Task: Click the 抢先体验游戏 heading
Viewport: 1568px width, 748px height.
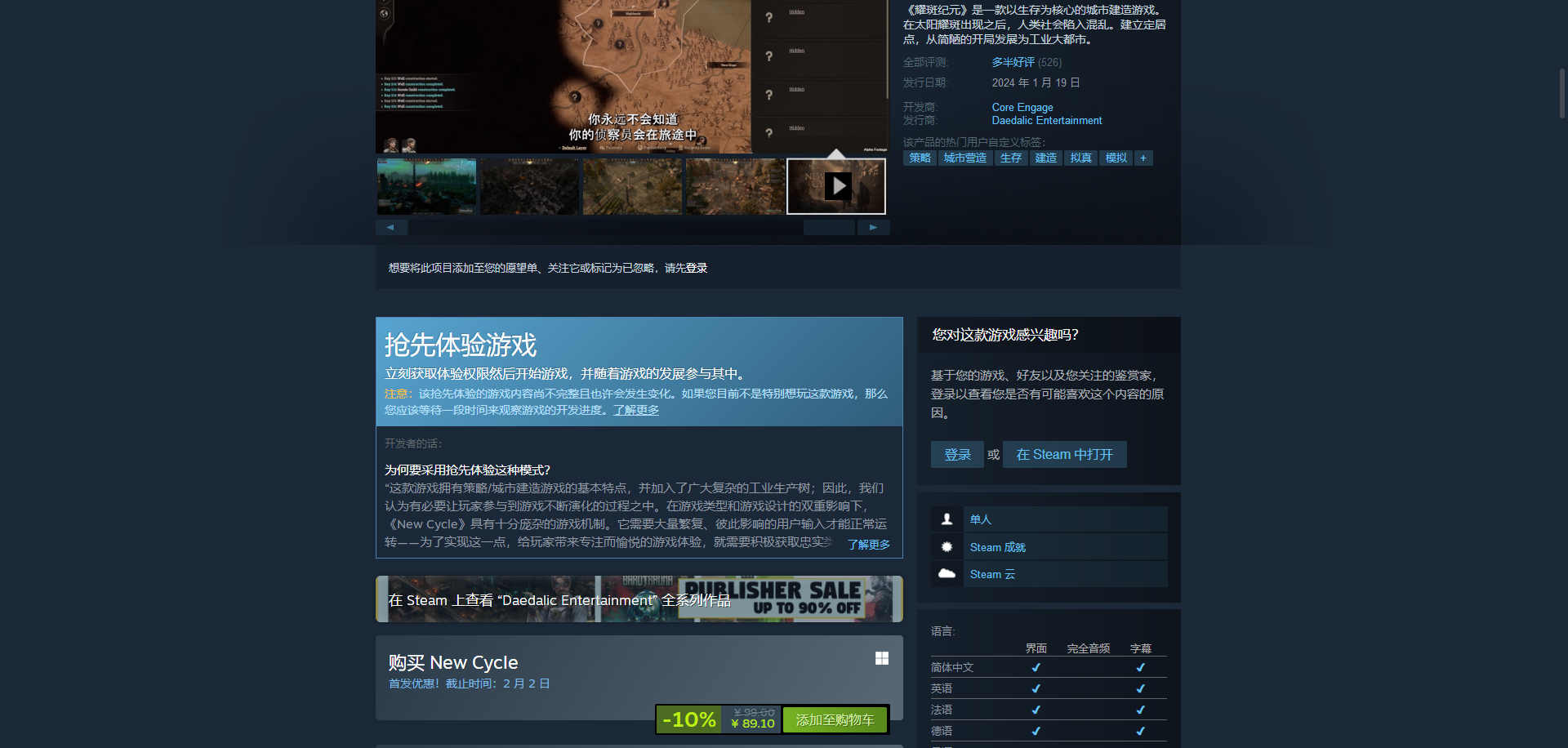Action: point(461,345)
